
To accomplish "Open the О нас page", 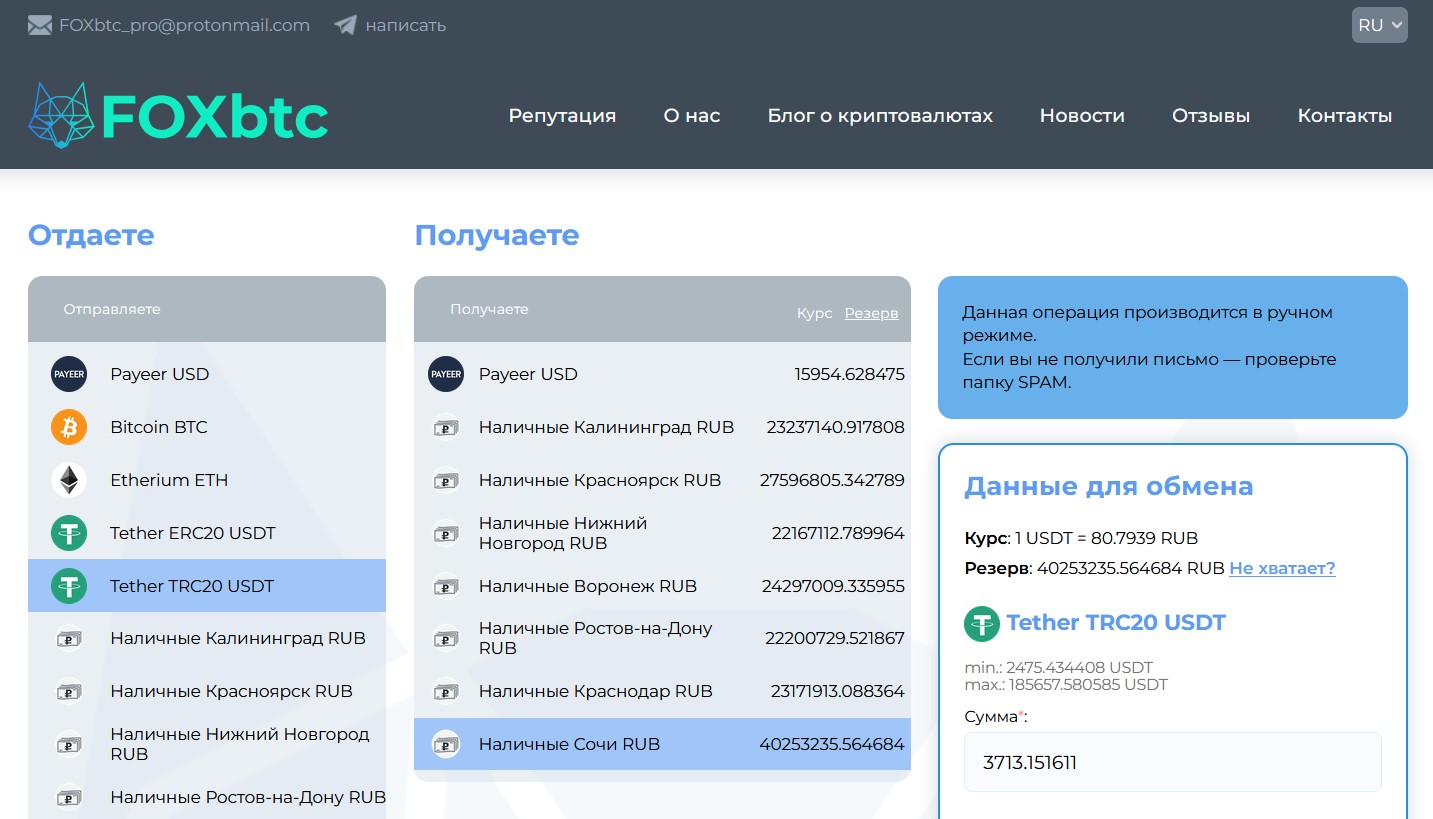I will coord(692,116).
